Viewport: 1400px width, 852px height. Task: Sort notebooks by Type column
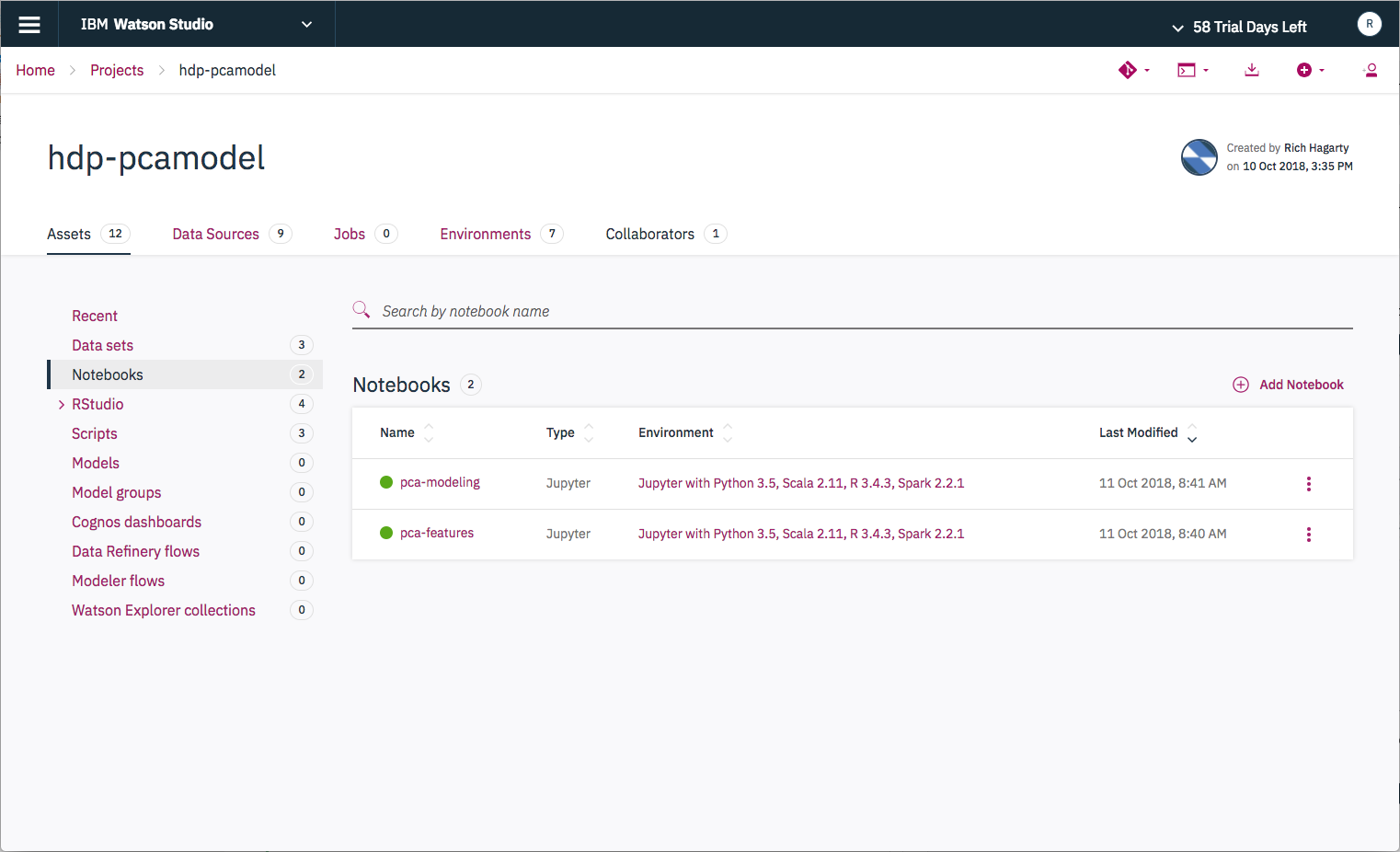(589, 432)
